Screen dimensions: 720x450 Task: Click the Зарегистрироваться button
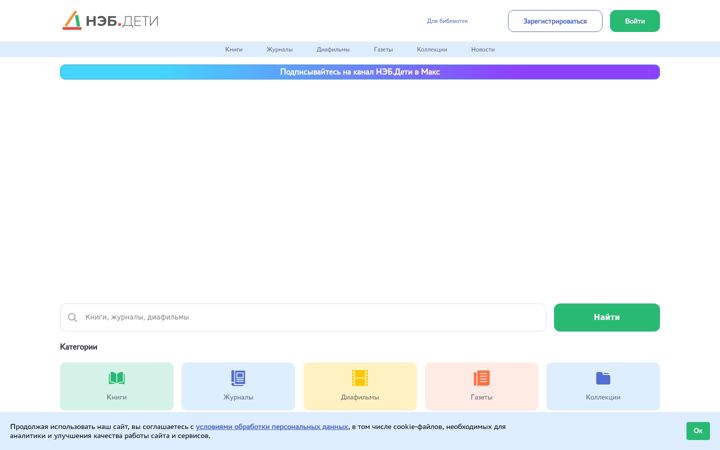click(x=555, y=21)
